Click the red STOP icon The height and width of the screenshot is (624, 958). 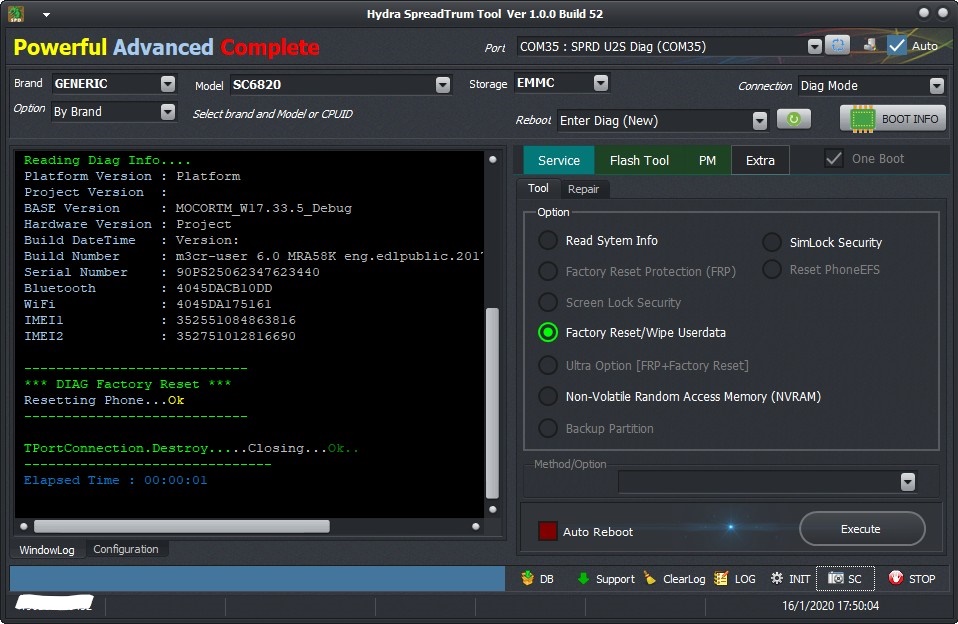896,578
